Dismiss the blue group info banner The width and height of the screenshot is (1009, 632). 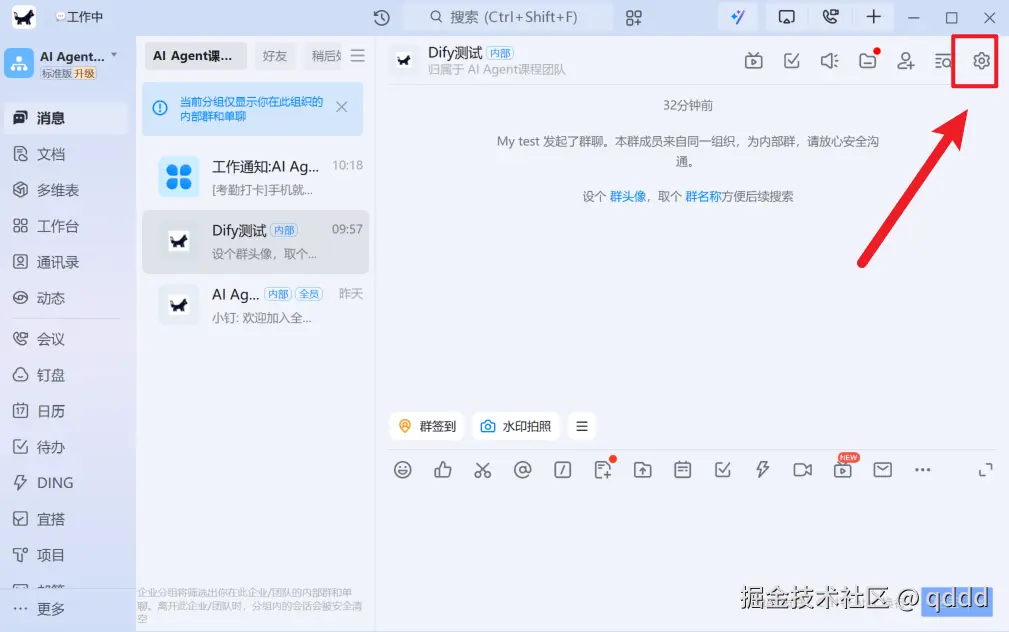pyautogui.click(x=342, y=107)
